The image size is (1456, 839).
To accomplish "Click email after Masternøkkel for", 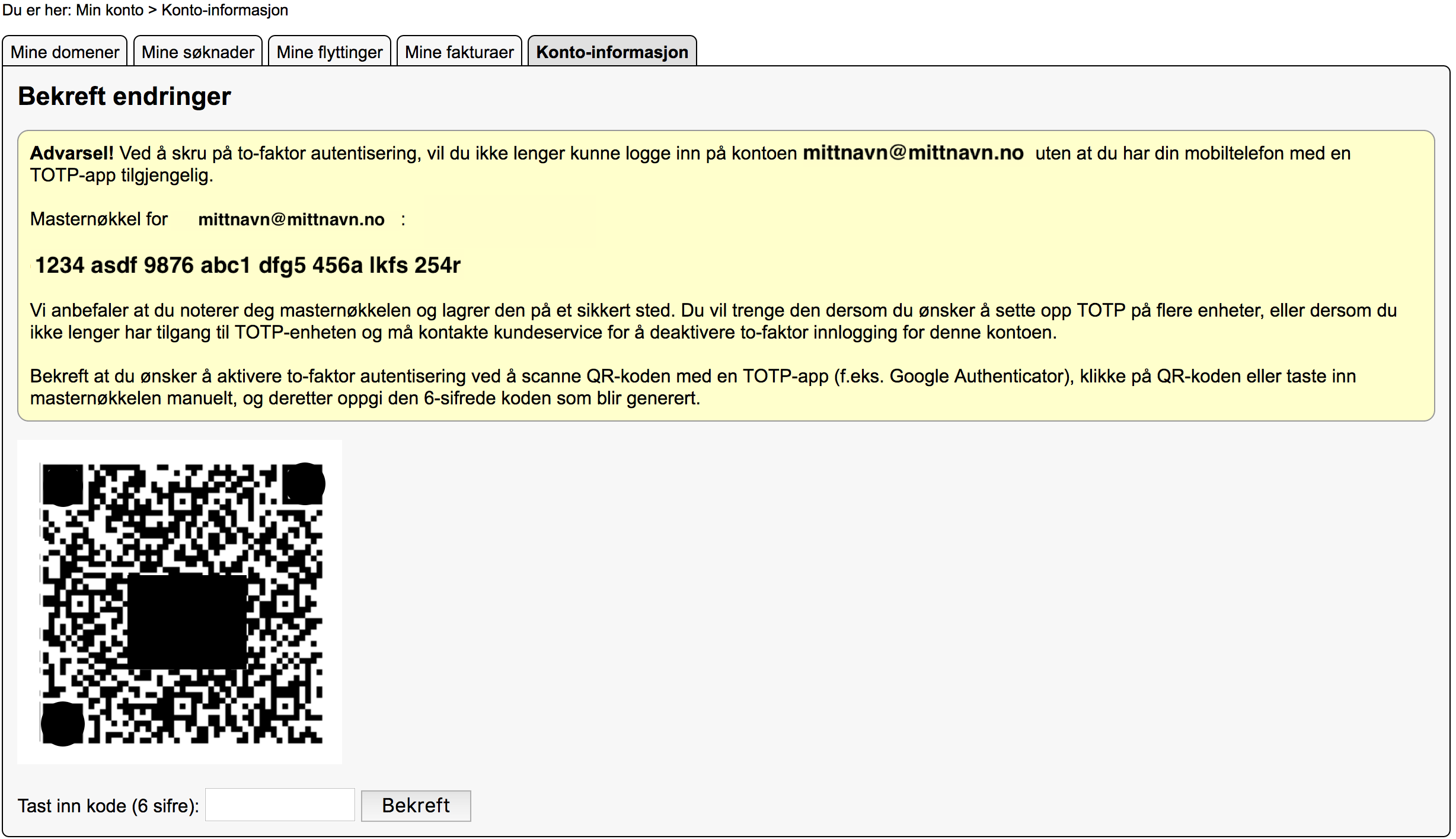I will click(291, 219).
